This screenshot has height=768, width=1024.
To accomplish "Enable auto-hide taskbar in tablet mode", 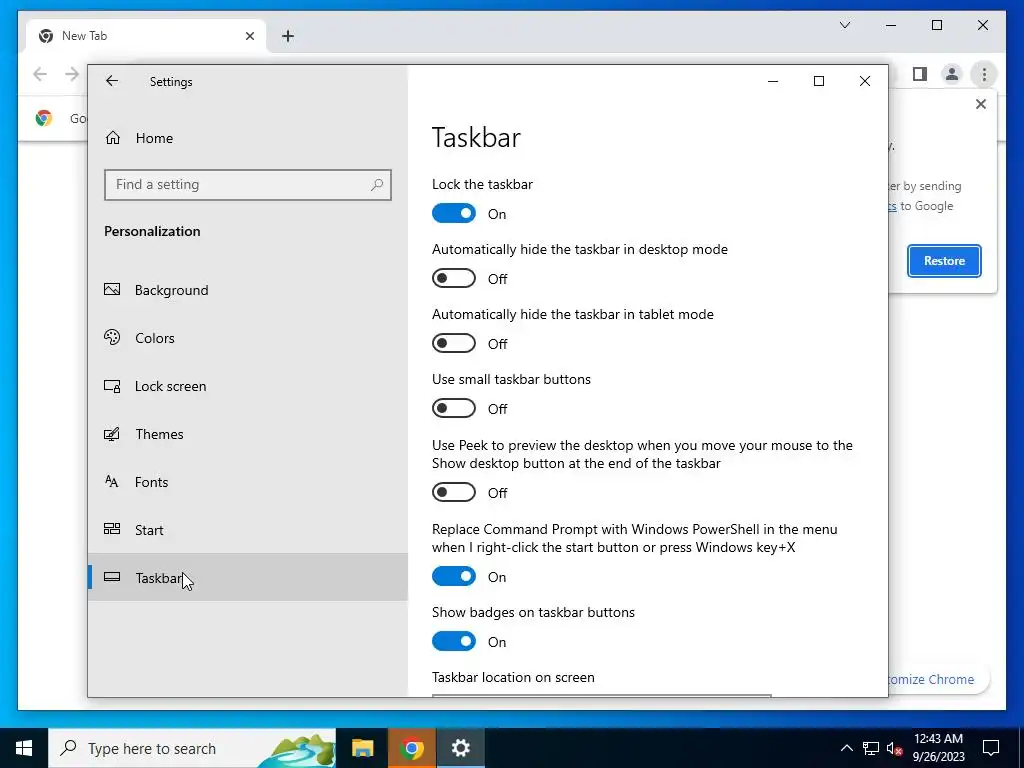I will coord(454,344).
